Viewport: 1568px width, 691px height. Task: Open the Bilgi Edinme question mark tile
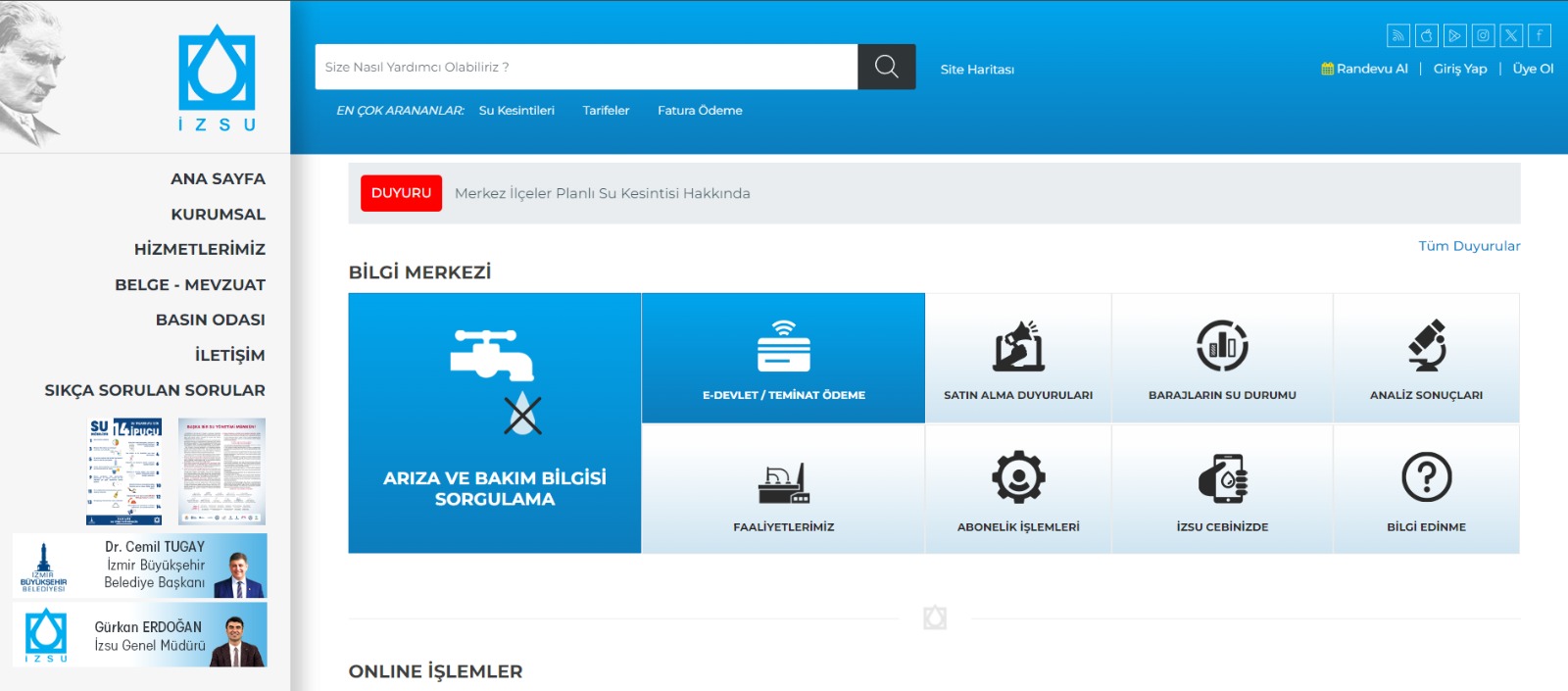click(x=1426, y=489)
